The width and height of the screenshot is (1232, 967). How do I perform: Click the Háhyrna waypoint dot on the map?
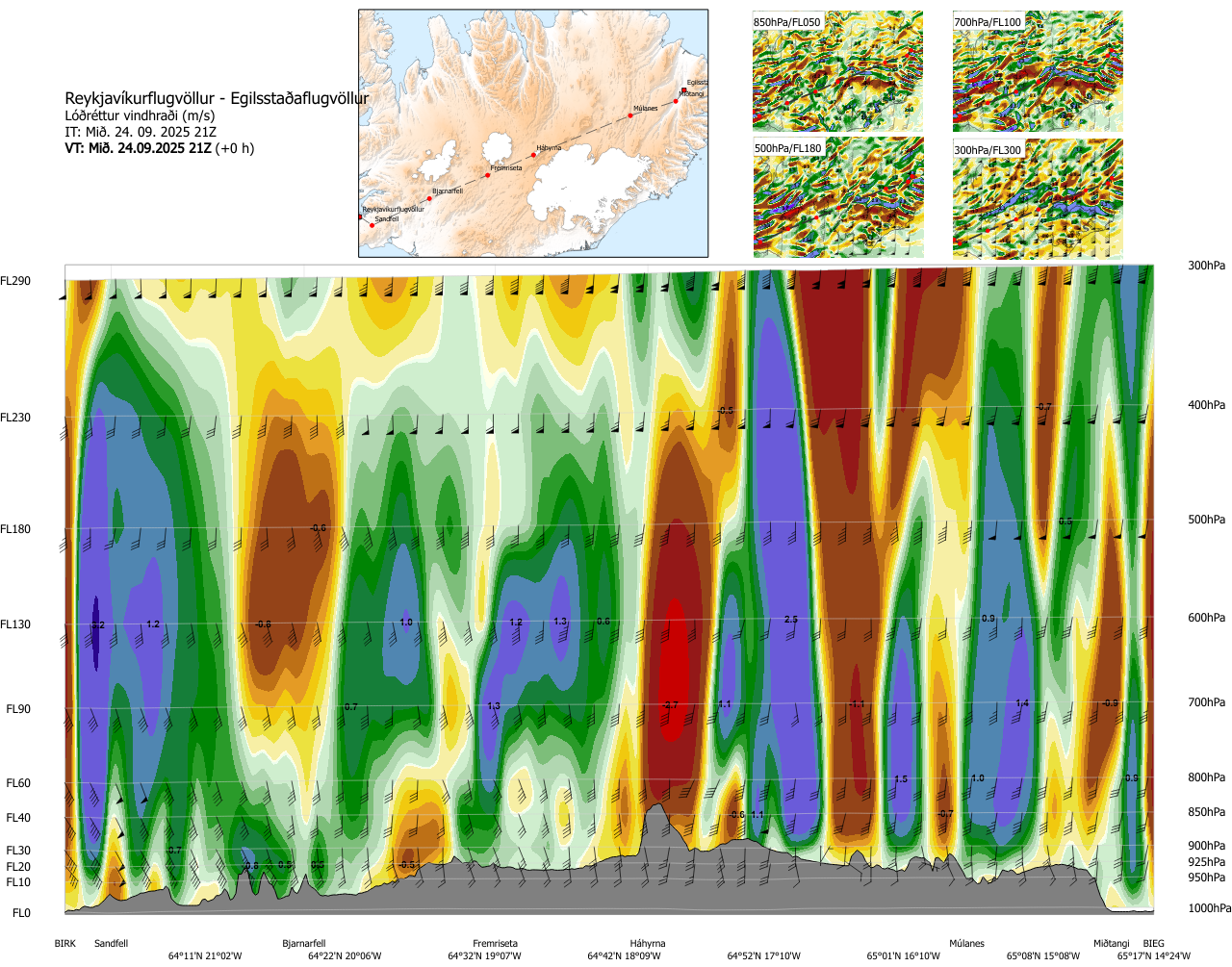[x=534, y=155]
